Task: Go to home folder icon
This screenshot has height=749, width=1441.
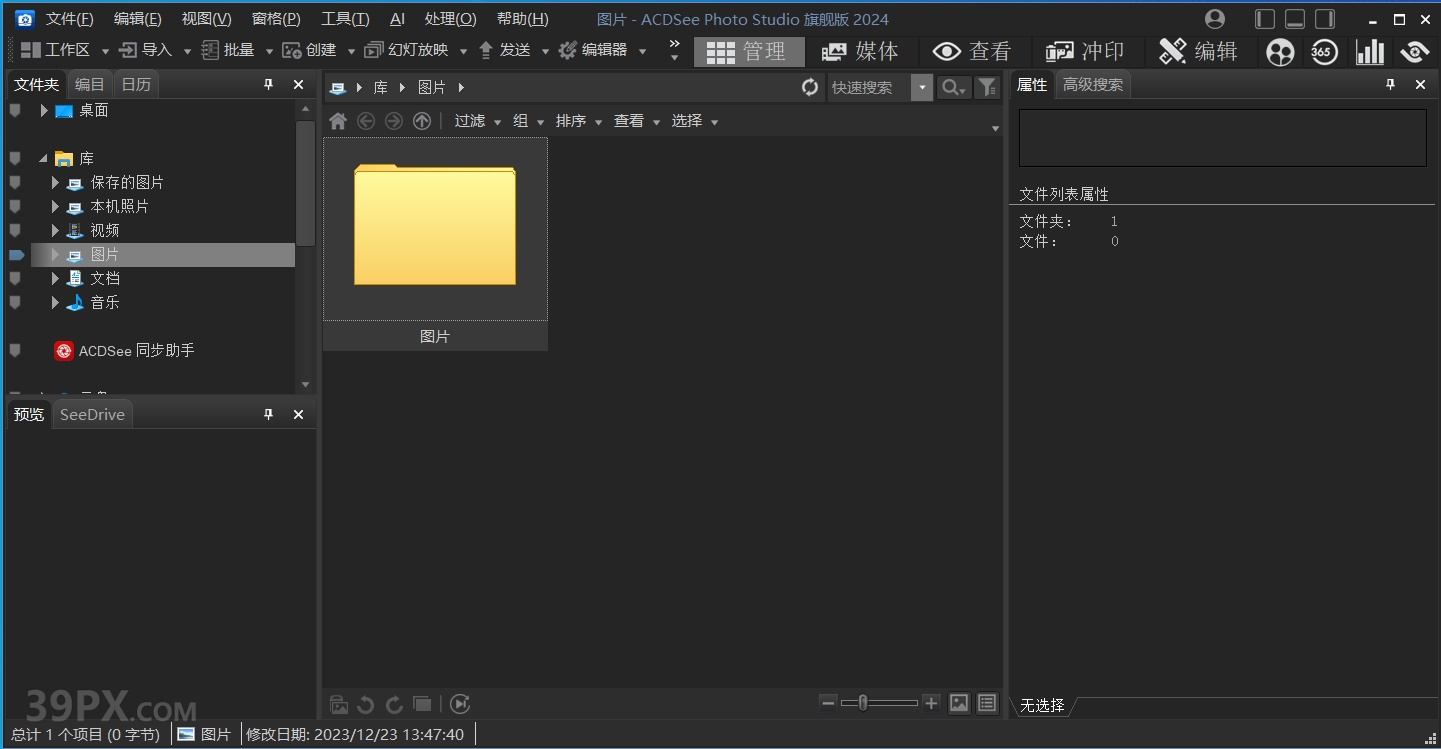Action: 338,121
